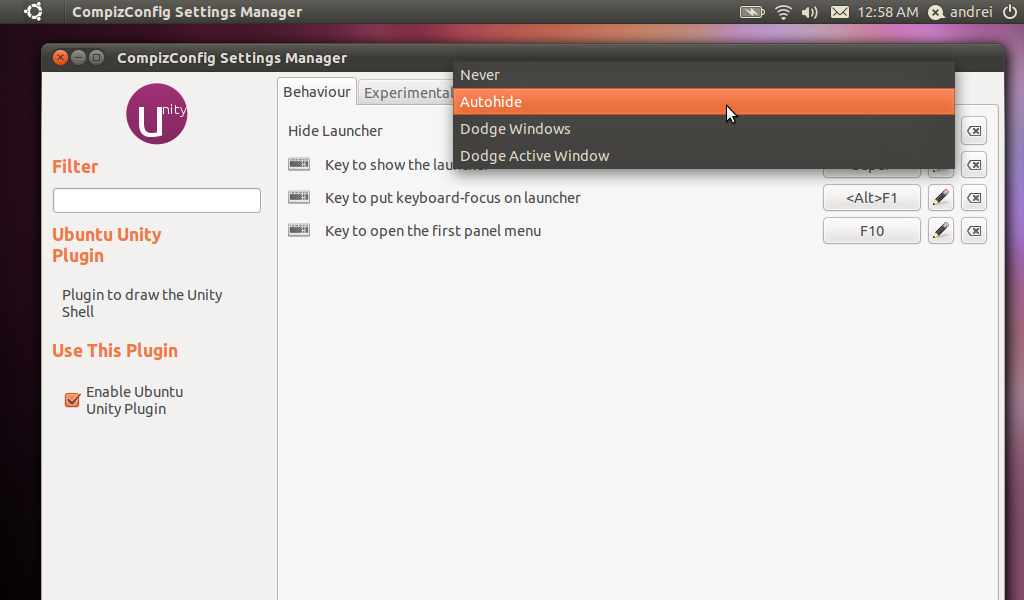Toggle Enable Ubuntu Unity Plugin checkbox
Image resolution: width=1024 pixels, height=600 pixels.
[x=72, y=400]
